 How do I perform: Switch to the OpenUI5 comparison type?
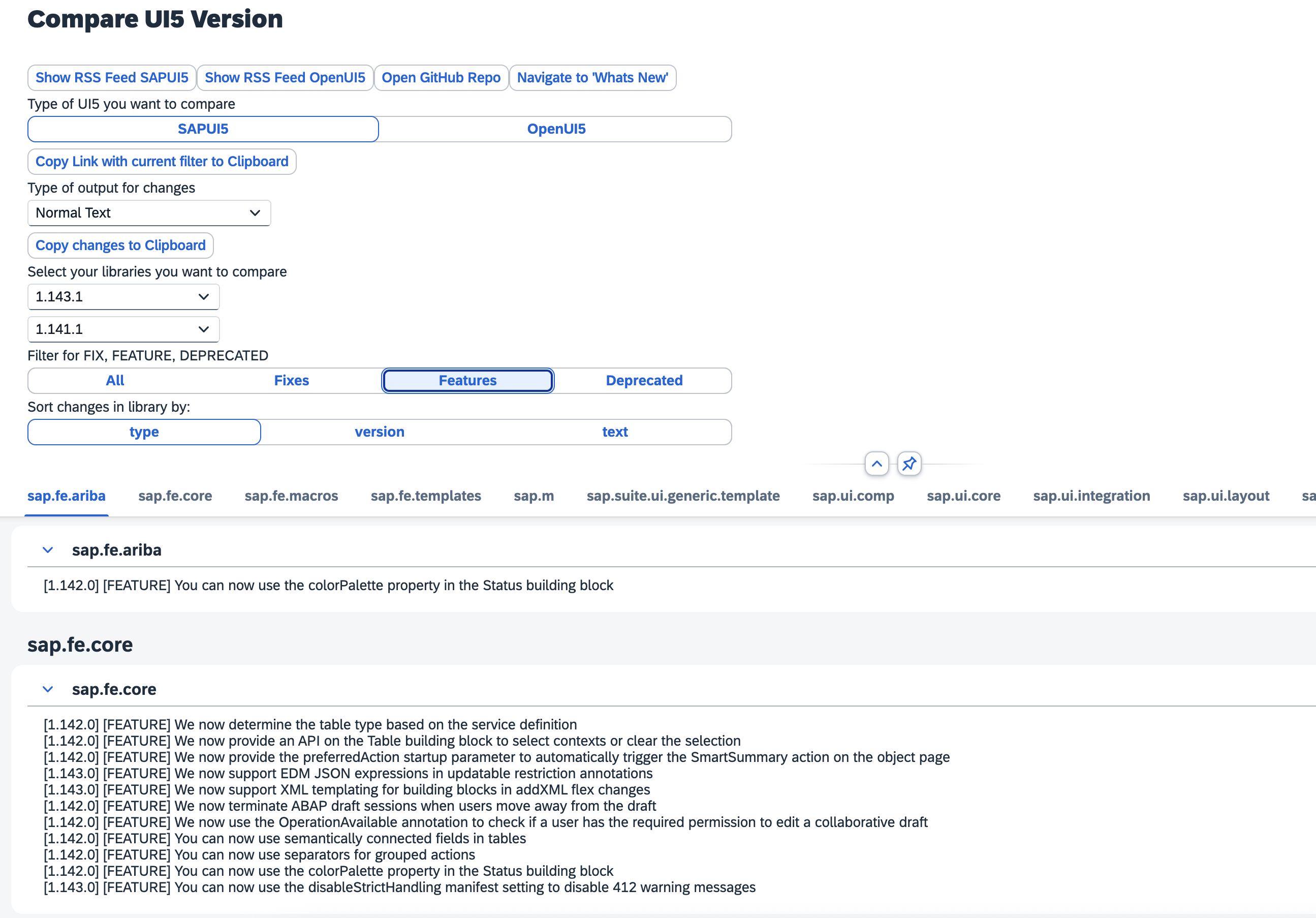[555, 129]
